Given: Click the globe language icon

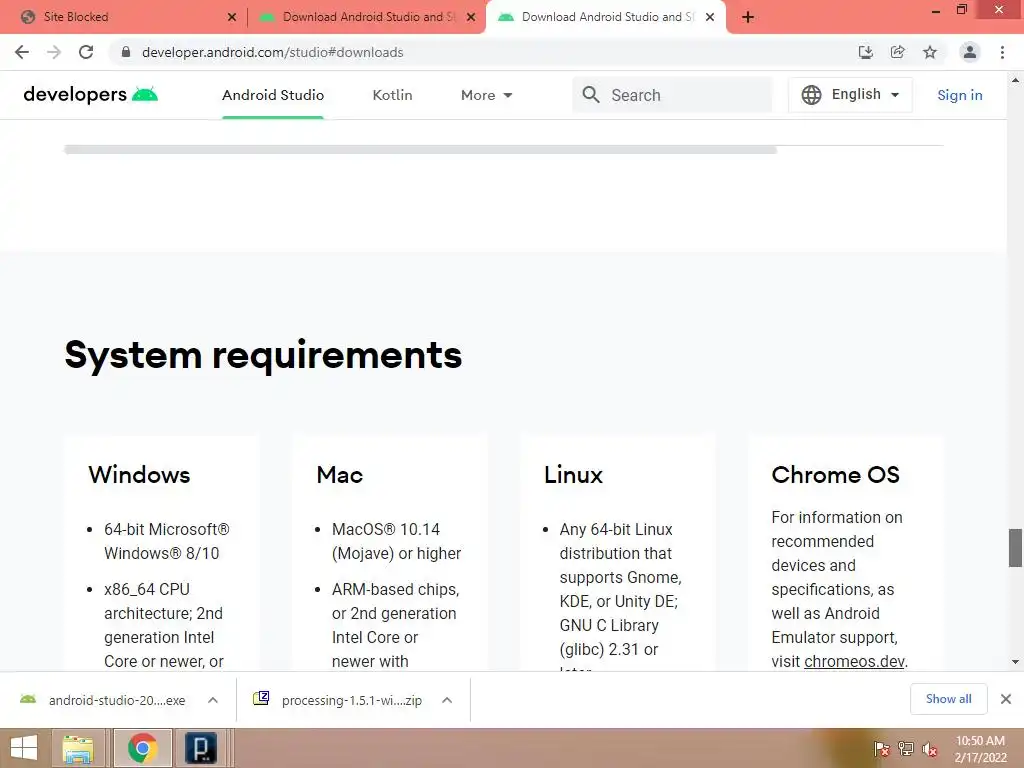Looking at the screenshot, I should point(811,95).
